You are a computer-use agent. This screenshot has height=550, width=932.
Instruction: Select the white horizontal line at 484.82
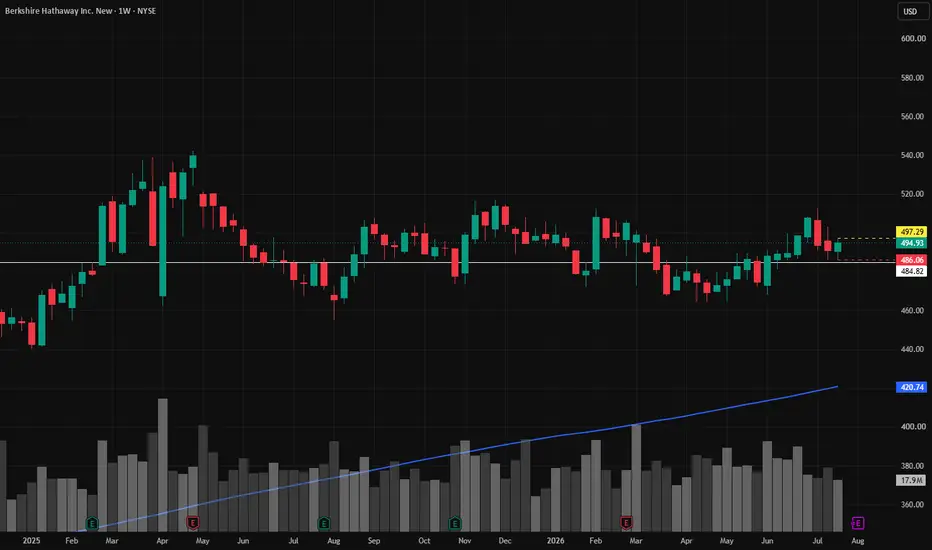pyautogui.click(x=448, y=262)
